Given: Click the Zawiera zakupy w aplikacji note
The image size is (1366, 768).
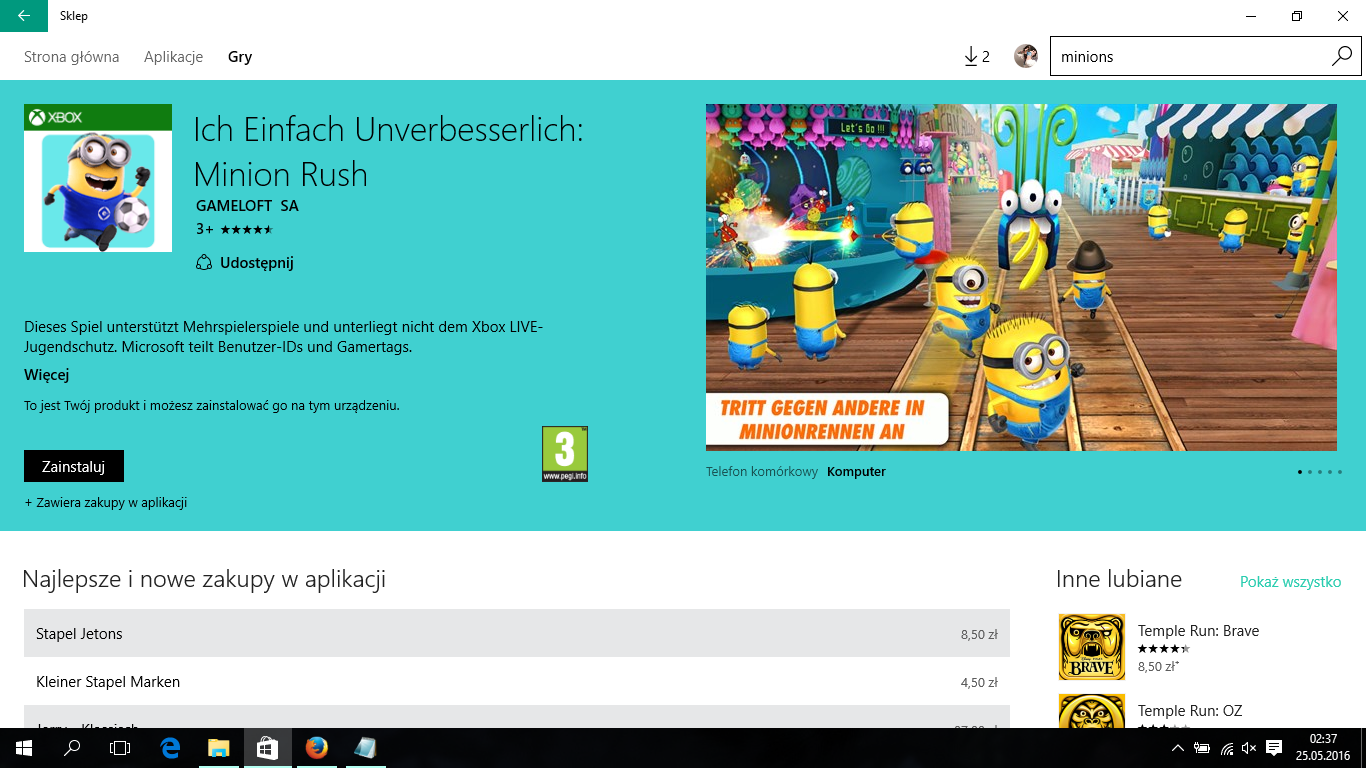Looking at the screenshot, I should (x=106, y=503).
